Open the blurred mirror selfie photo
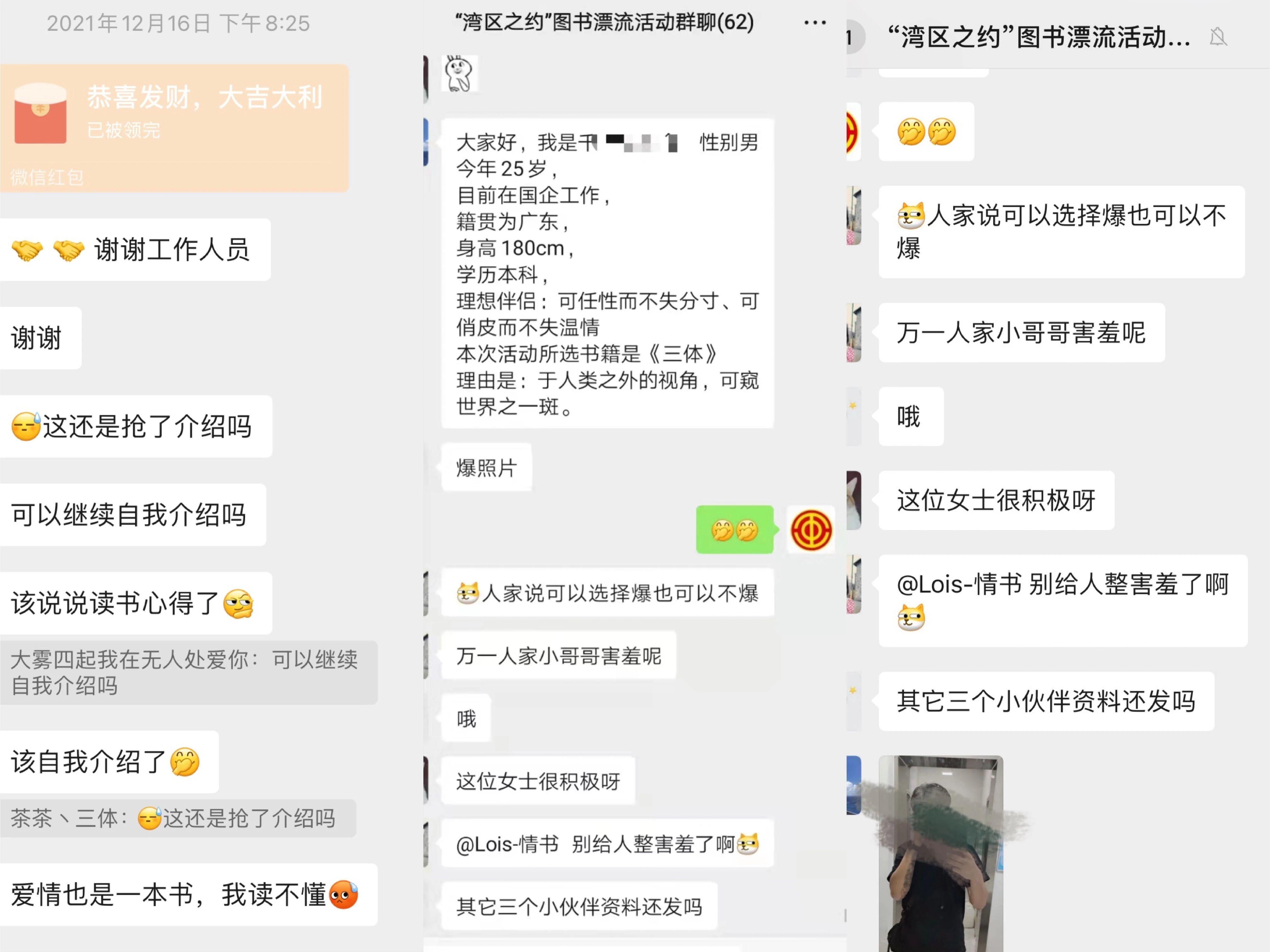This screenshot has height=952, width=1270. [941, 853]
